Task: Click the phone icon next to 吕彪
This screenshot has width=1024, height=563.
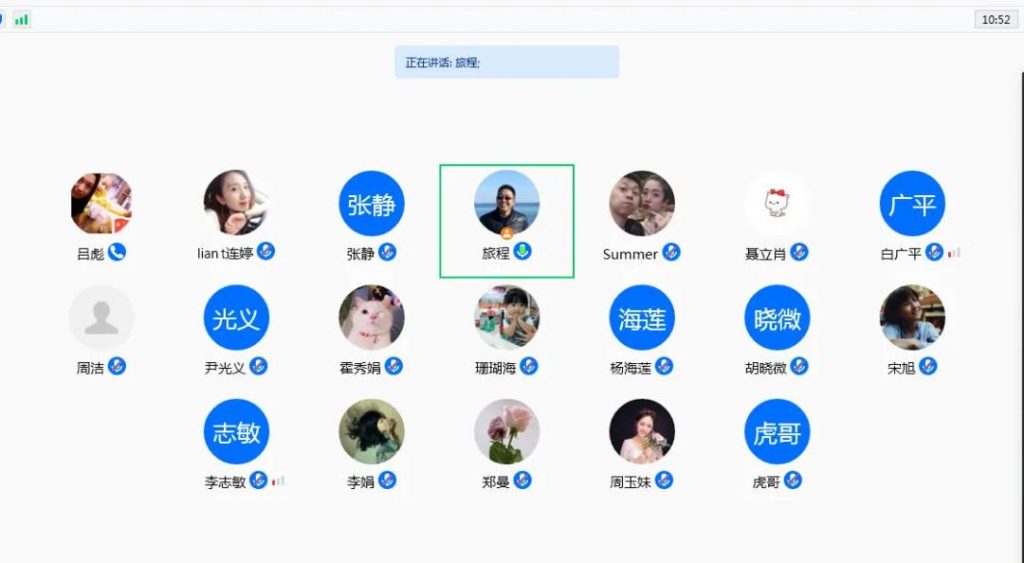Action: click(117, 251)
